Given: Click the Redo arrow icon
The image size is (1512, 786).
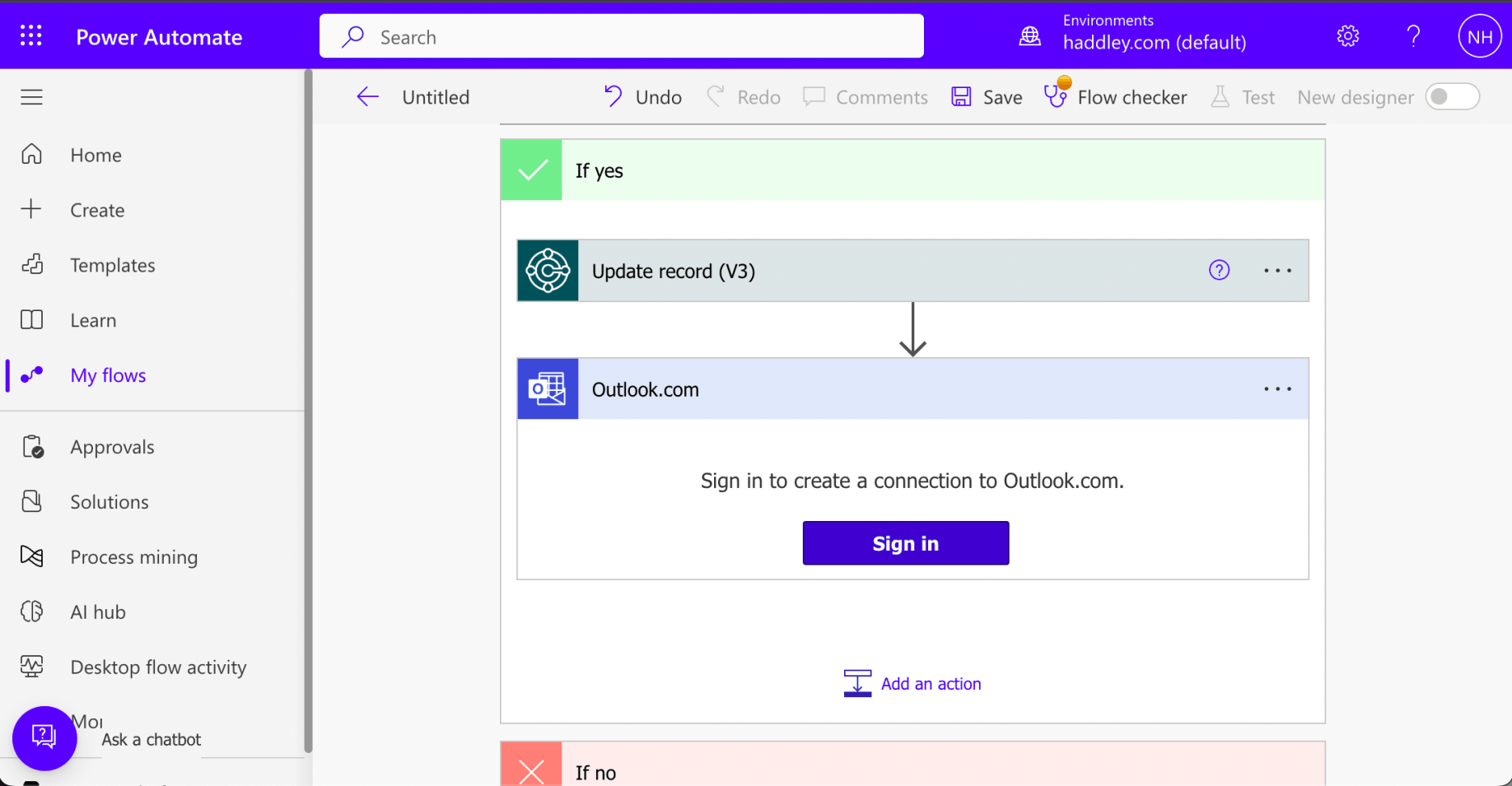Looking at the screenshot, I should [716, 96].
